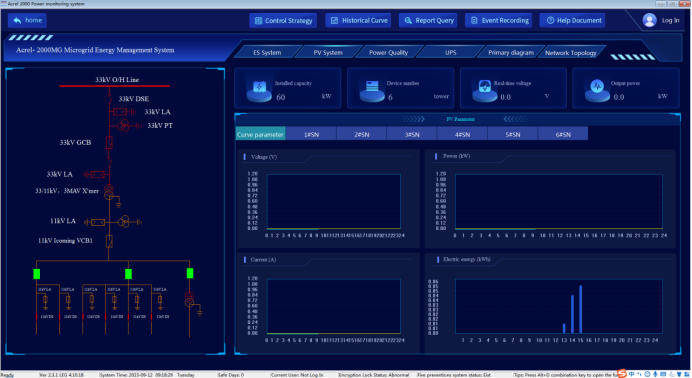Screen dimensions: 692x378
Task: Toggle the rightmost green feeder switch
Action: [x=190, y=273]
